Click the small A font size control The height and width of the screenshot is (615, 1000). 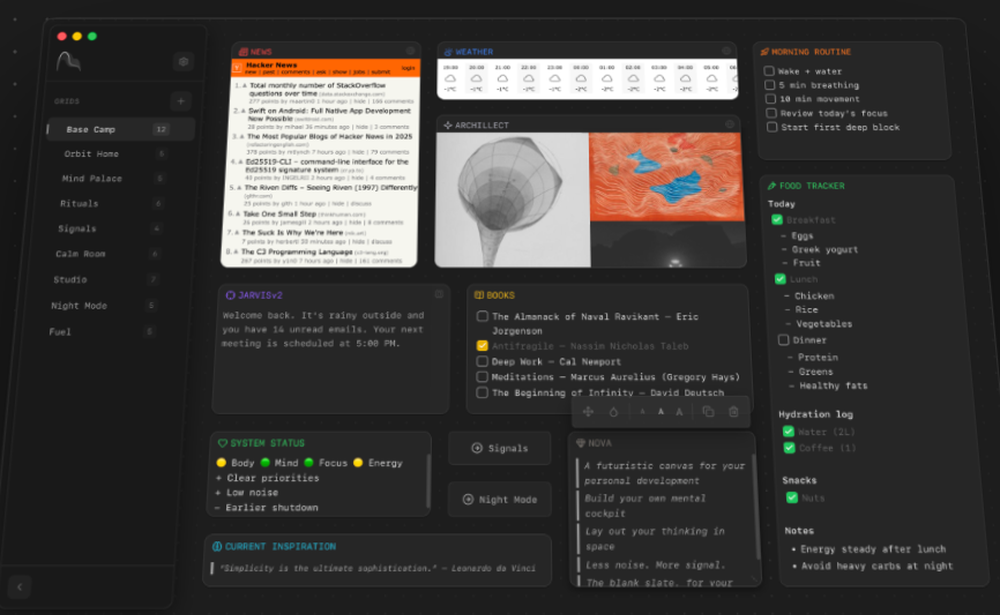(x=643, y=412)
